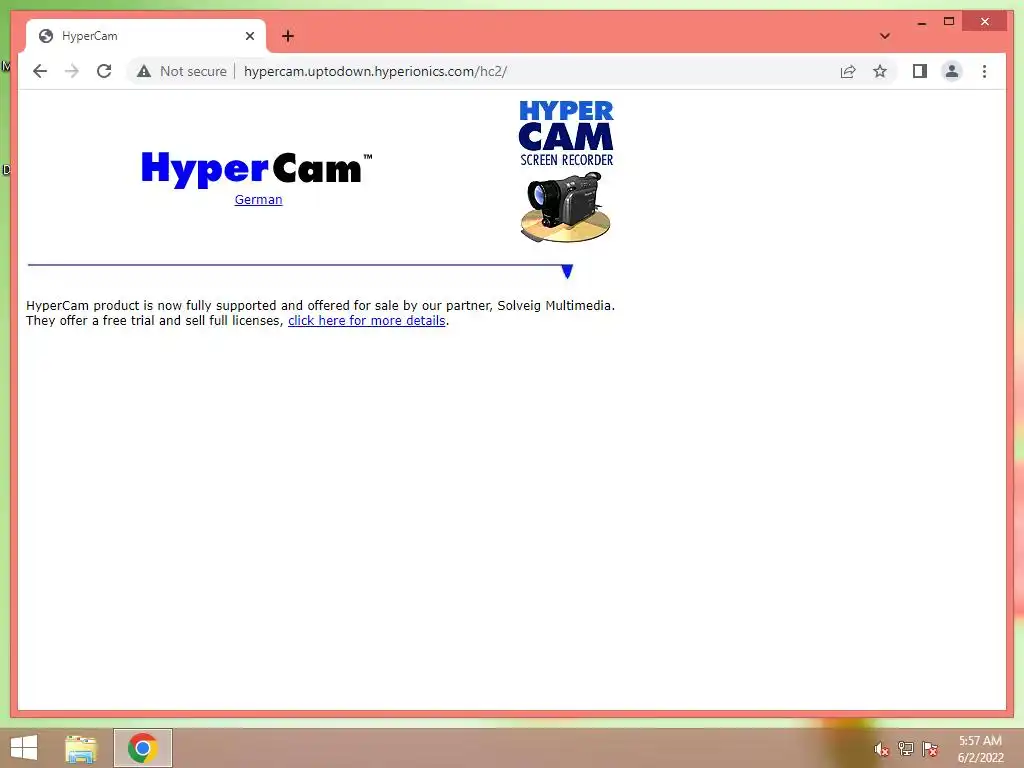Open File Explorer from the taskbar
Screen dimensions: 1024x768
[81, 748]
